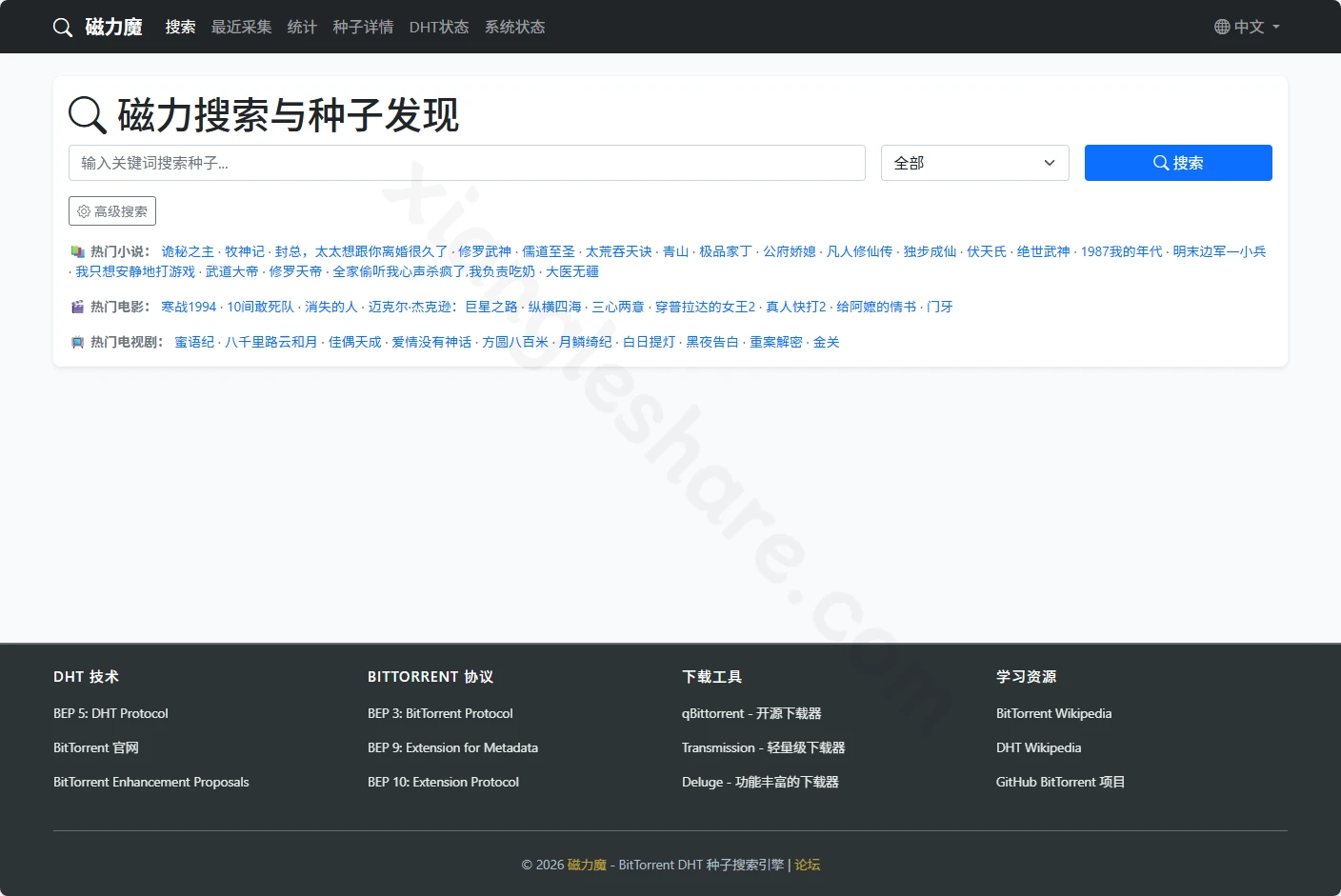The width and height of the screenshot is (1341, 896).
Task: Open GitHub BitTorrent 项目 link
Action: coord(1061,782)
